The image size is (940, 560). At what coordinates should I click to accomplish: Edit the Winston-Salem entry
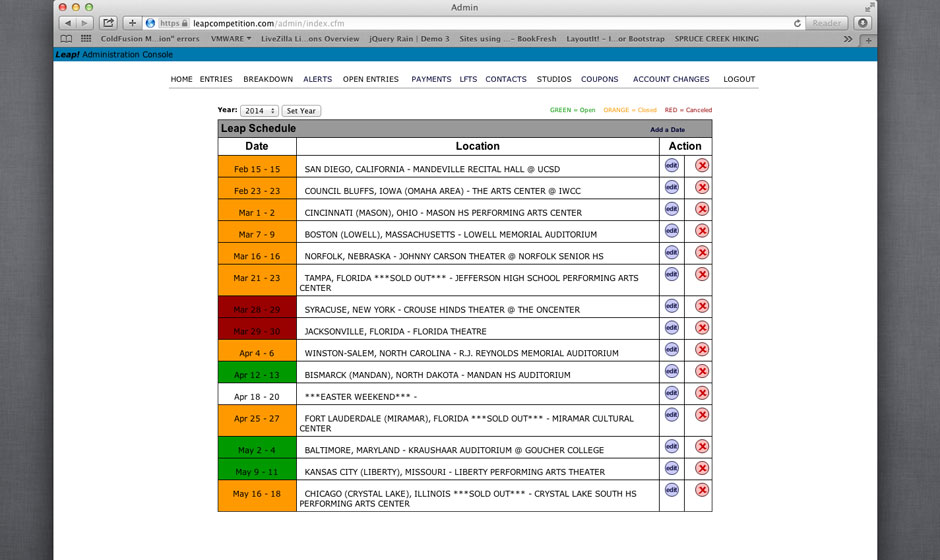tap(671, 350)
